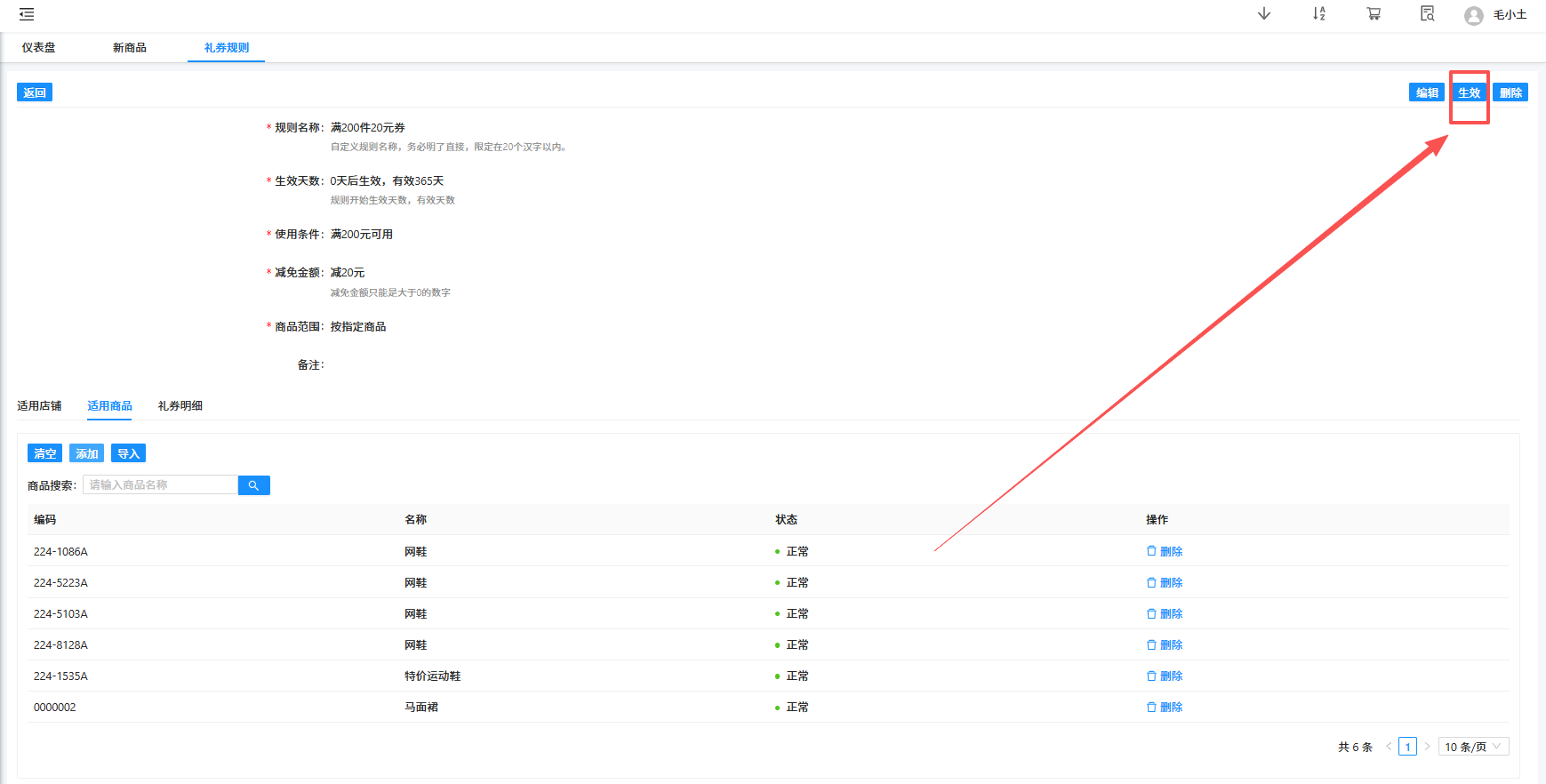
Task: Click the 编辑 button
Action: pos(1427,92)
